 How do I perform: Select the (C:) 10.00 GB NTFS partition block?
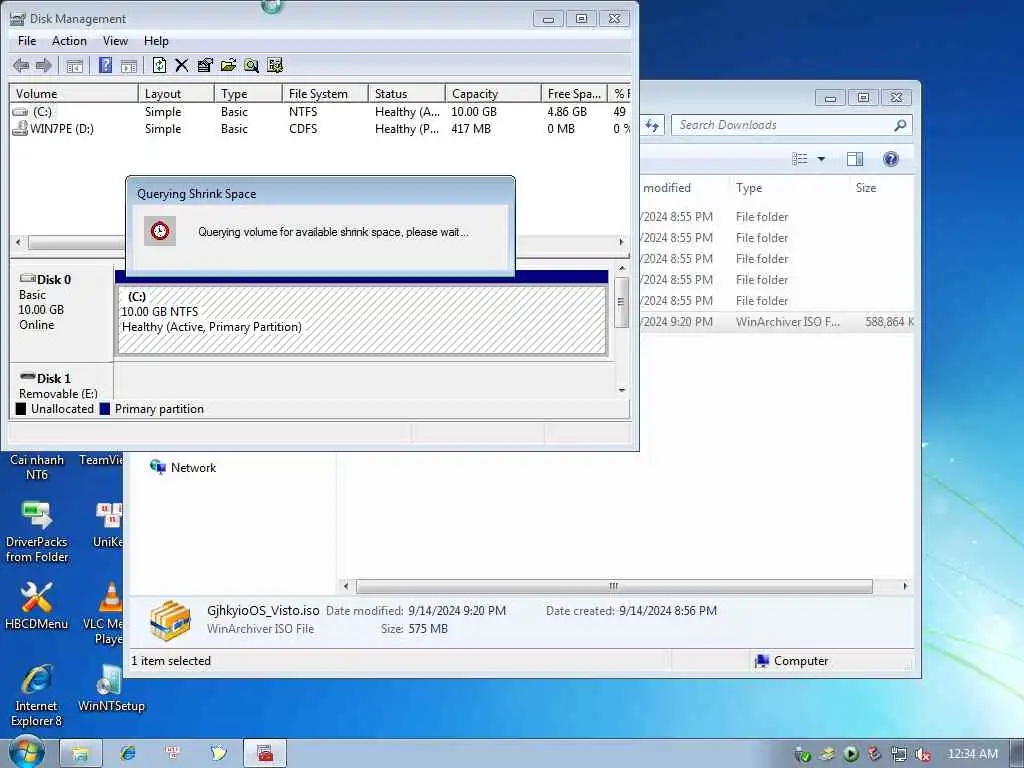tap(362, 321)
